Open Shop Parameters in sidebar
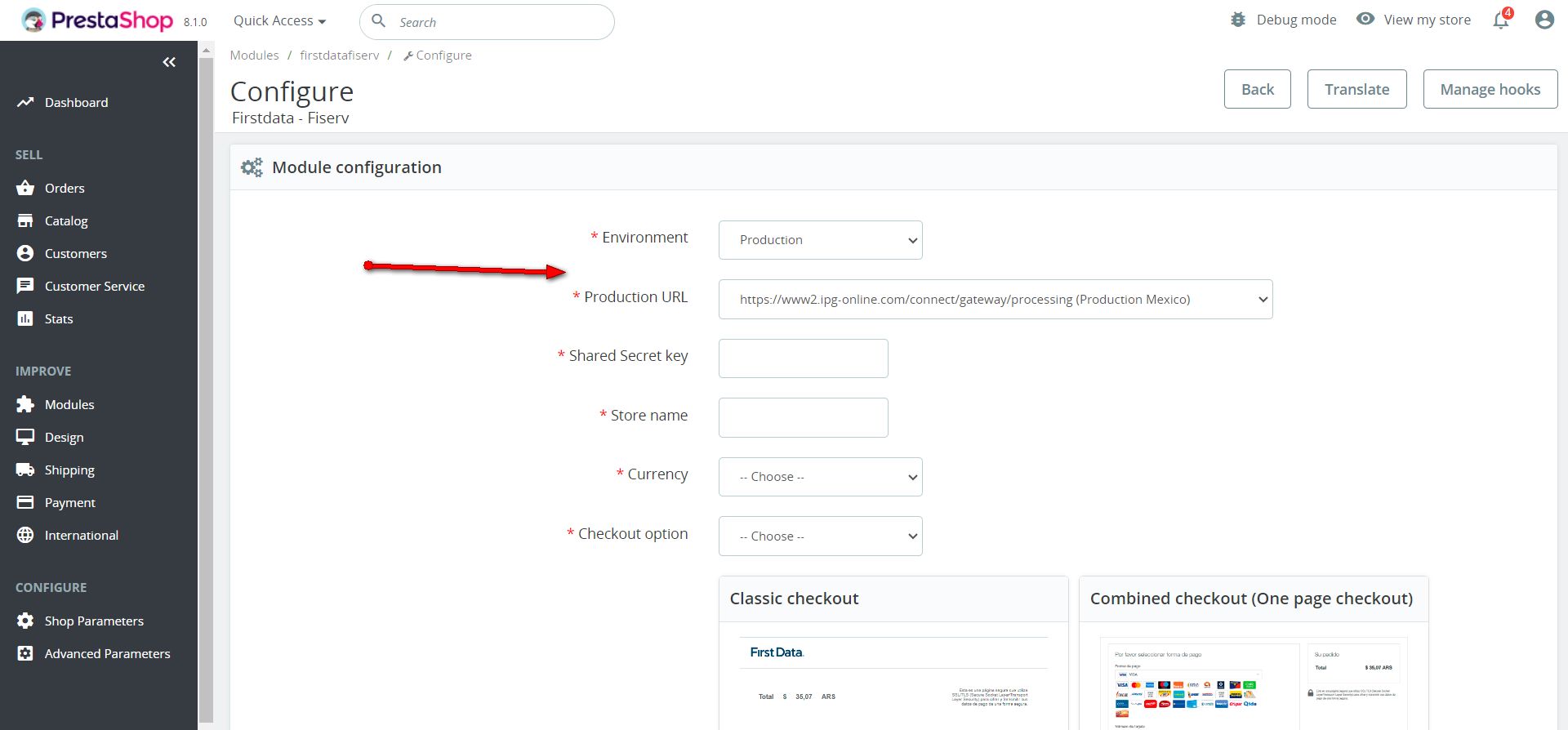 [94, 621]
